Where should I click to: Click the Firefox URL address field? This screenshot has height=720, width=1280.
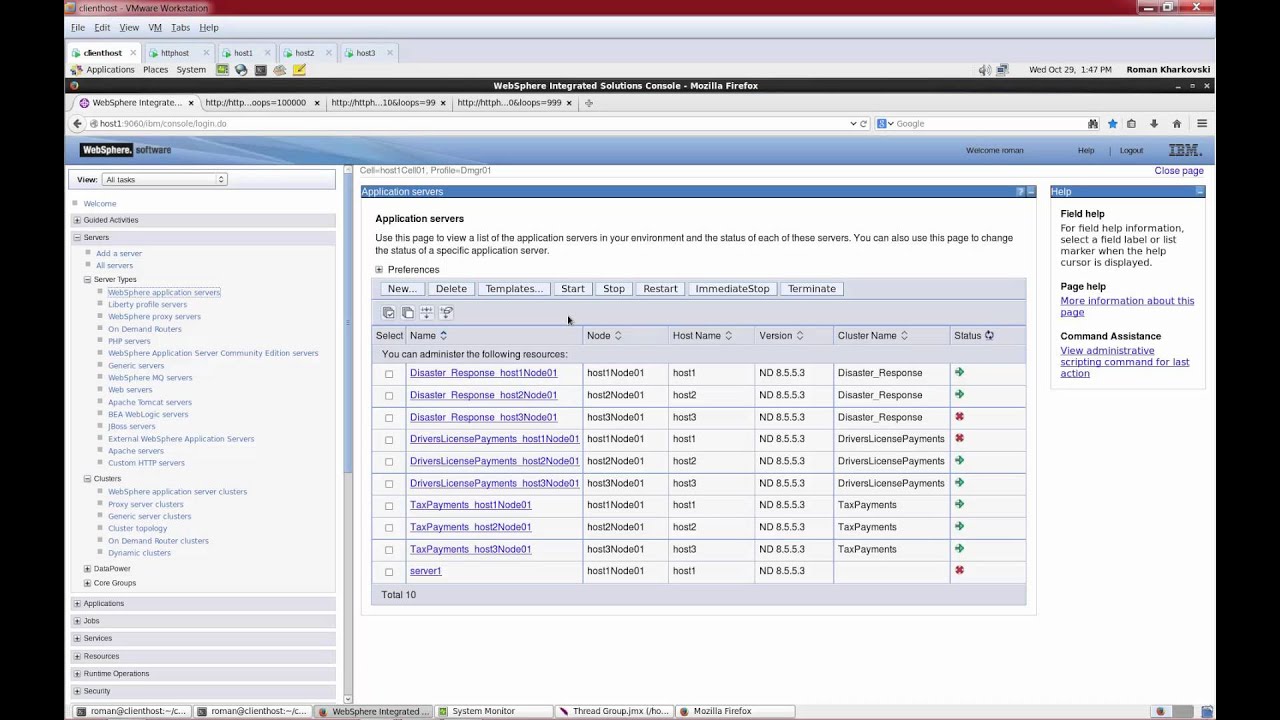(x=470, y=124)
